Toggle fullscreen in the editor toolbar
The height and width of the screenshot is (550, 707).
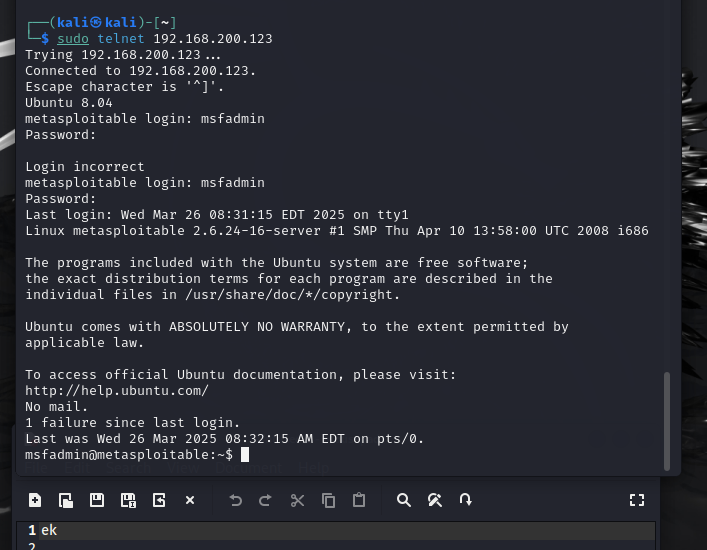coord(637,500)
